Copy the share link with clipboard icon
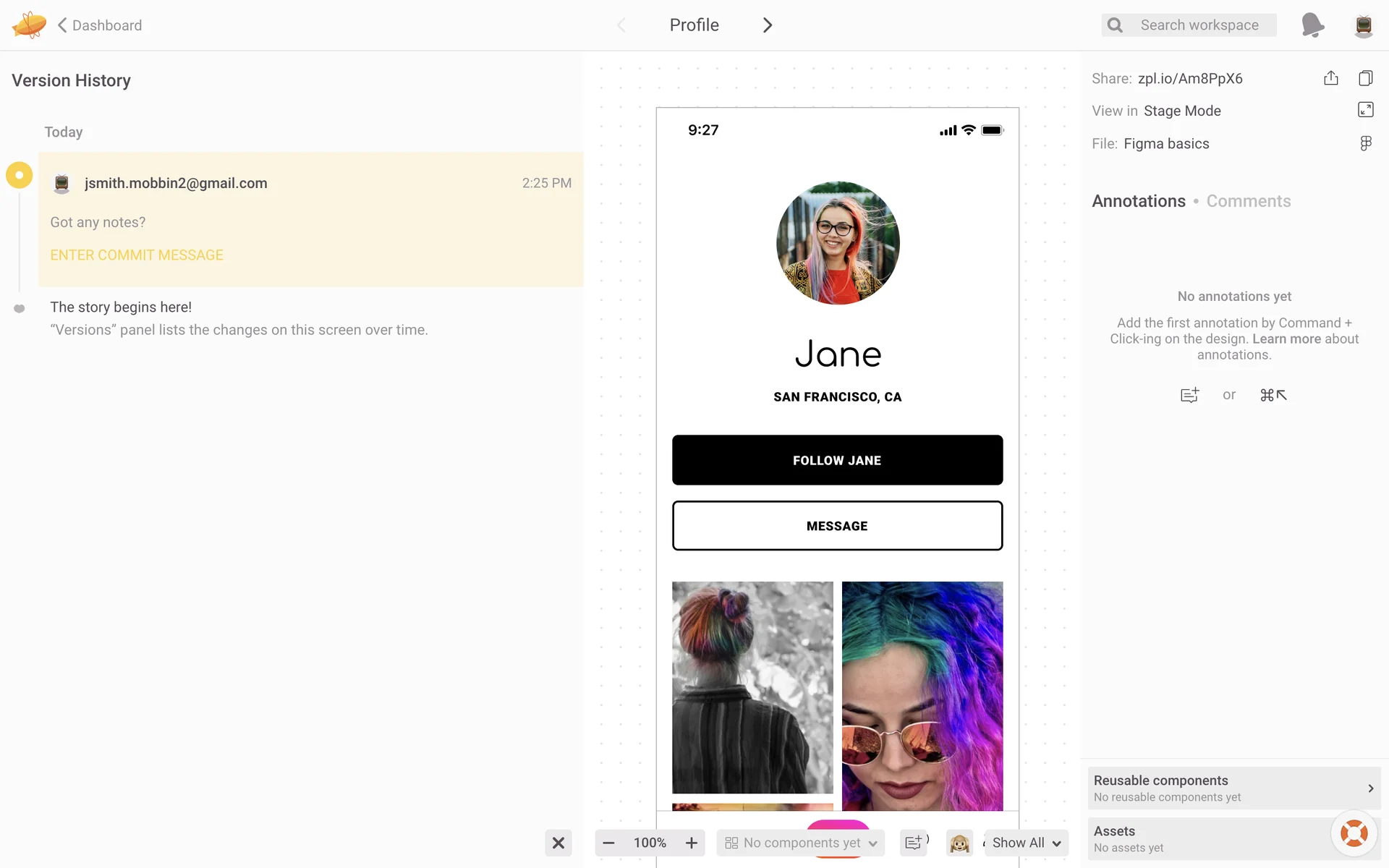This screenshot has width=1389, height=868. pos(1365,78)
